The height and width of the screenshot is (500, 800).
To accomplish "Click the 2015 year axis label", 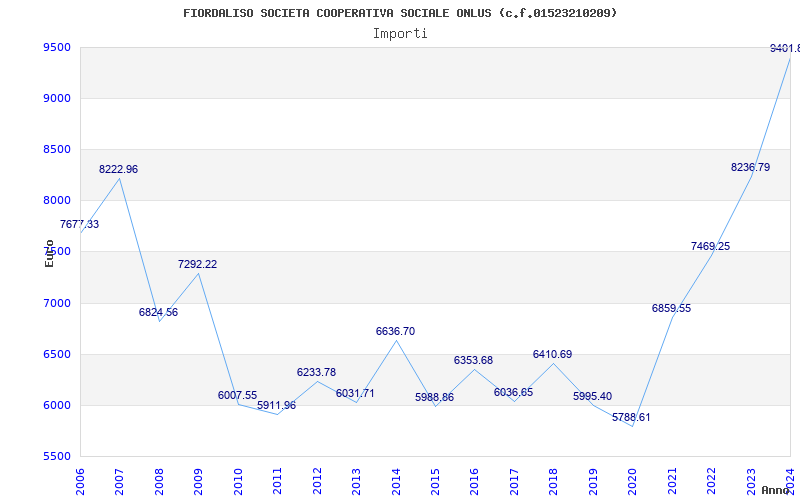I will 435,479.
